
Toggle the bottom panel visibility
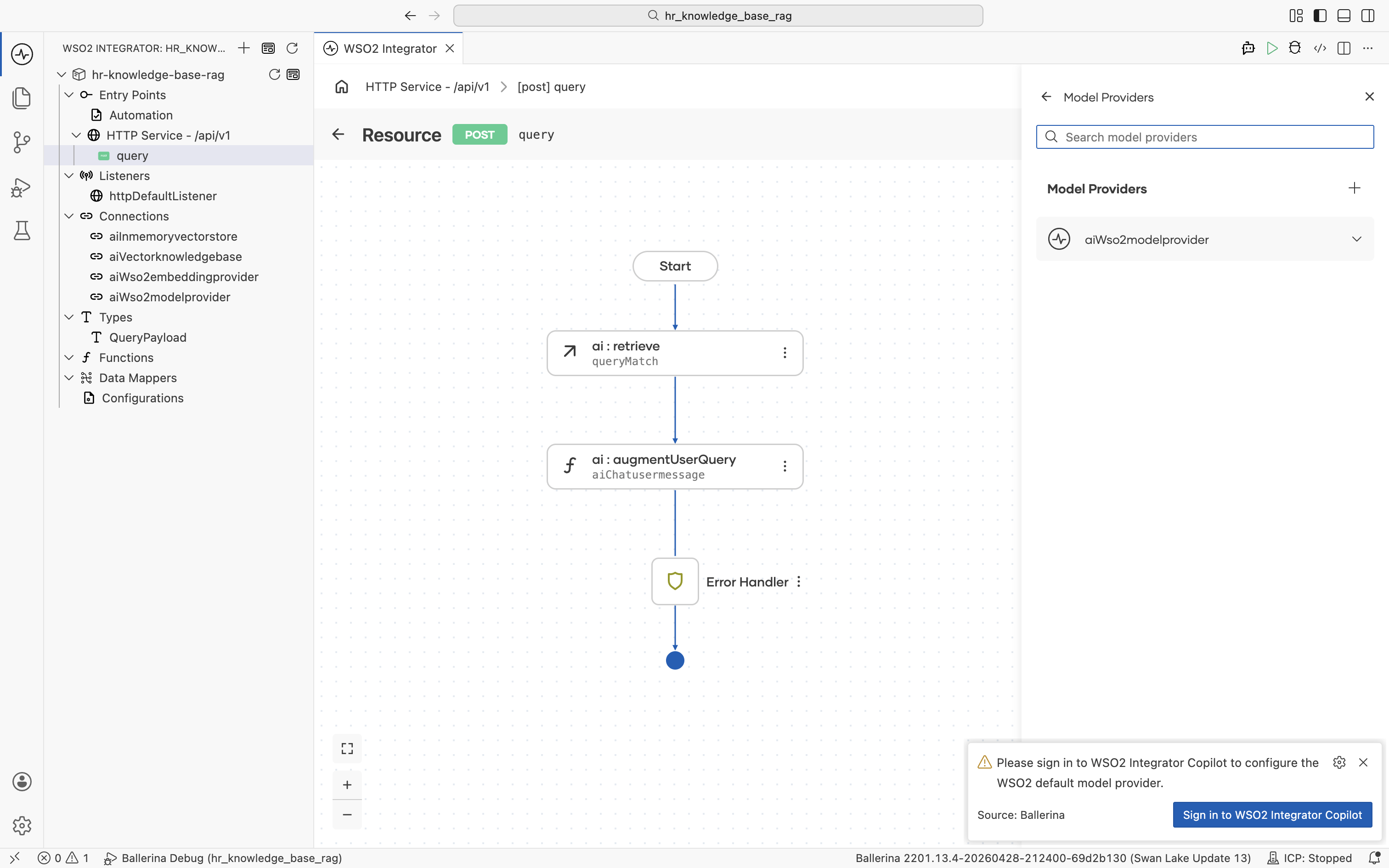pos(1344,16)
